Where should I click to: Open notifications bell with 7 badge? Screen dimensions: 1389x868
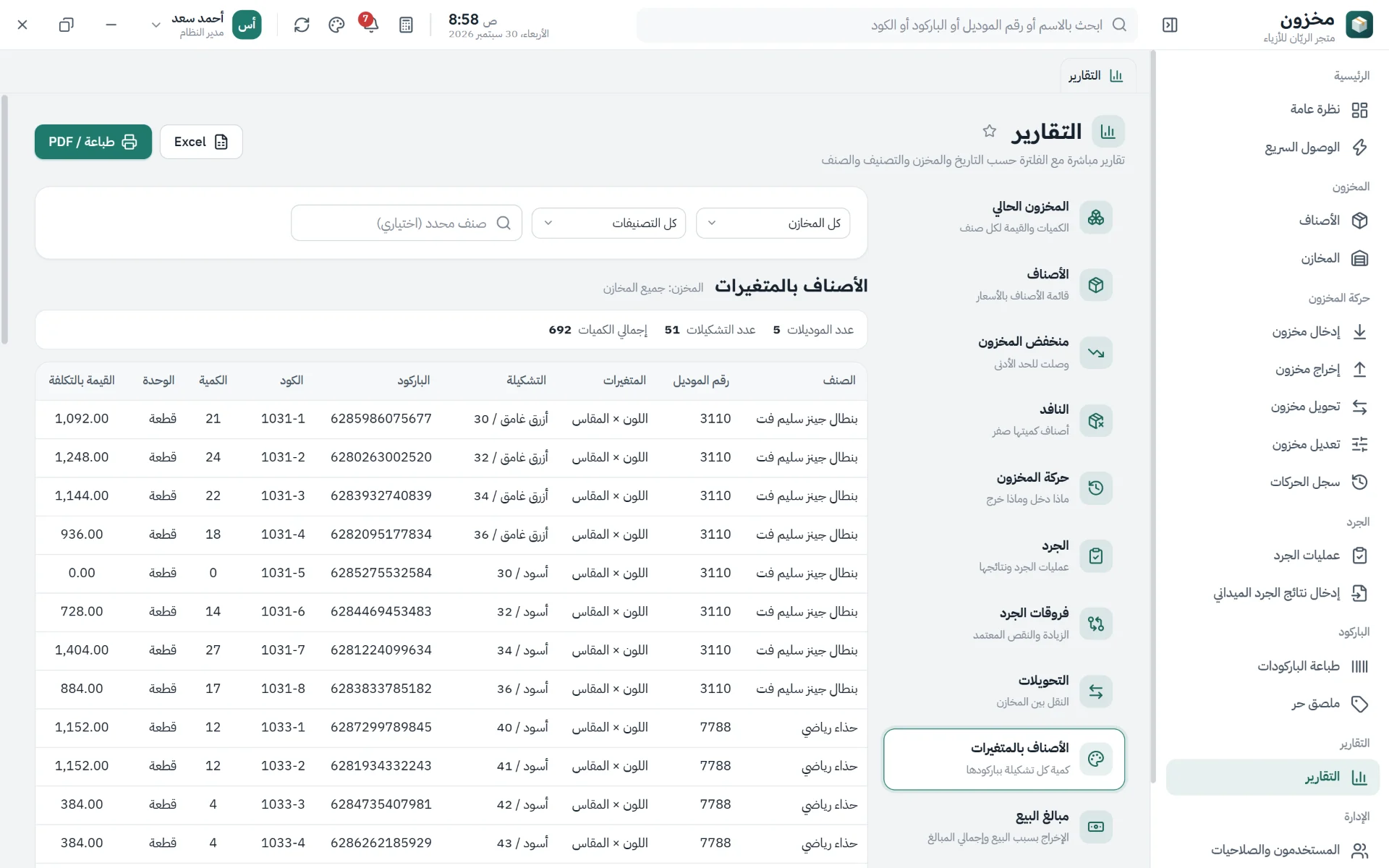370,25
